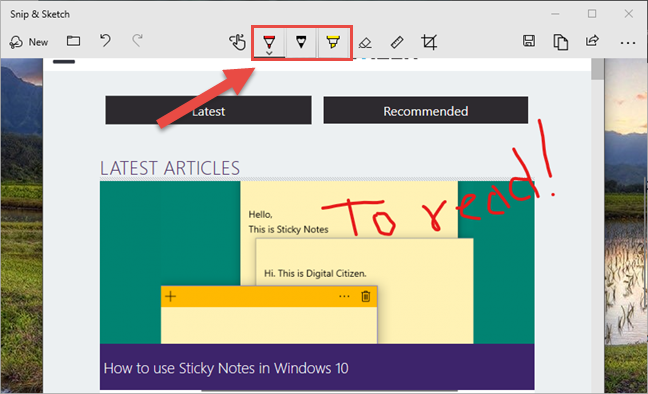Switch to the Recommended tab
The height and width of the screenshot is (394, 648).
click(426, 110)
